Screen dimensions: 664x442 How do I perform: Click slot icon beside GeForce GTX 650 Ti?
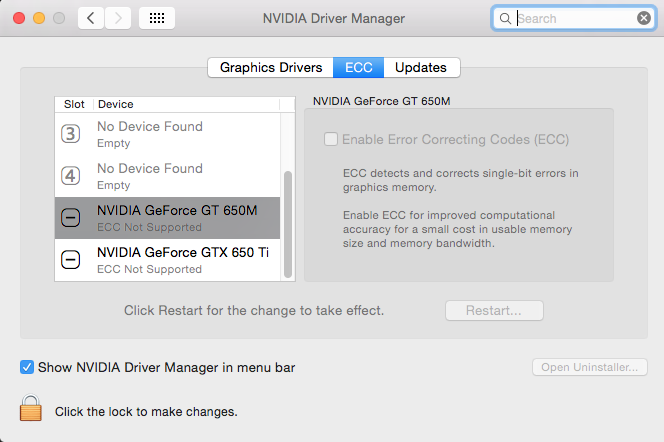[x=70, y=260]
